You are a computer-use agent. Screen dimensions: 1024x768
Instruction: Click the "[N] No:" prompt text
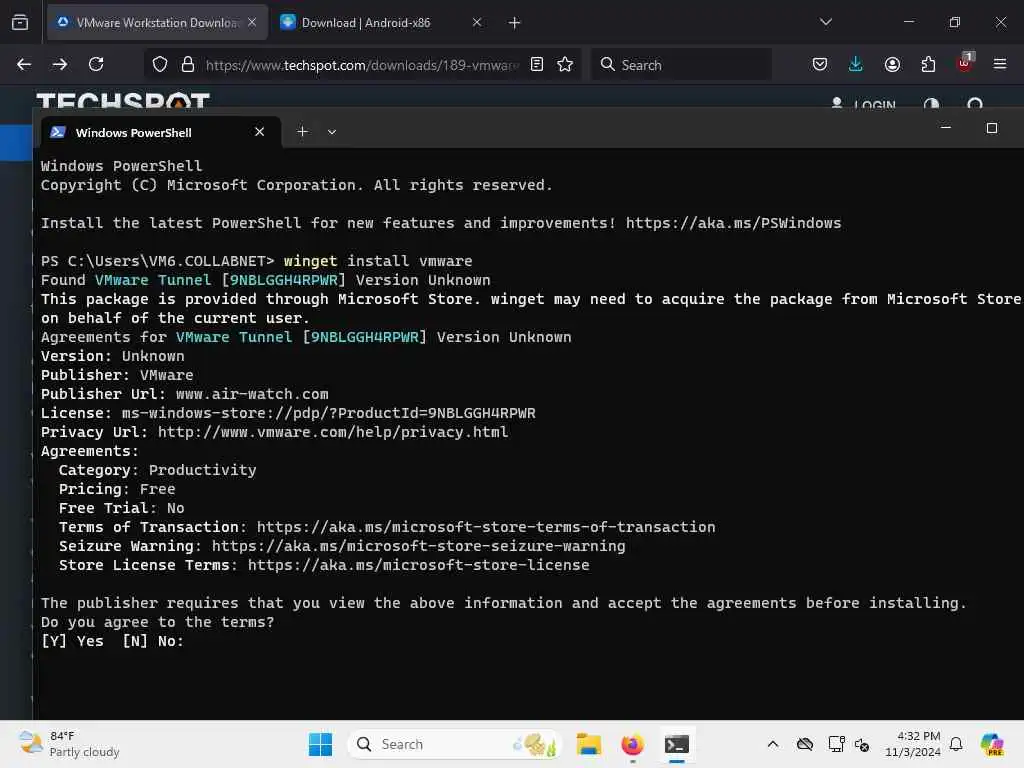153,641
